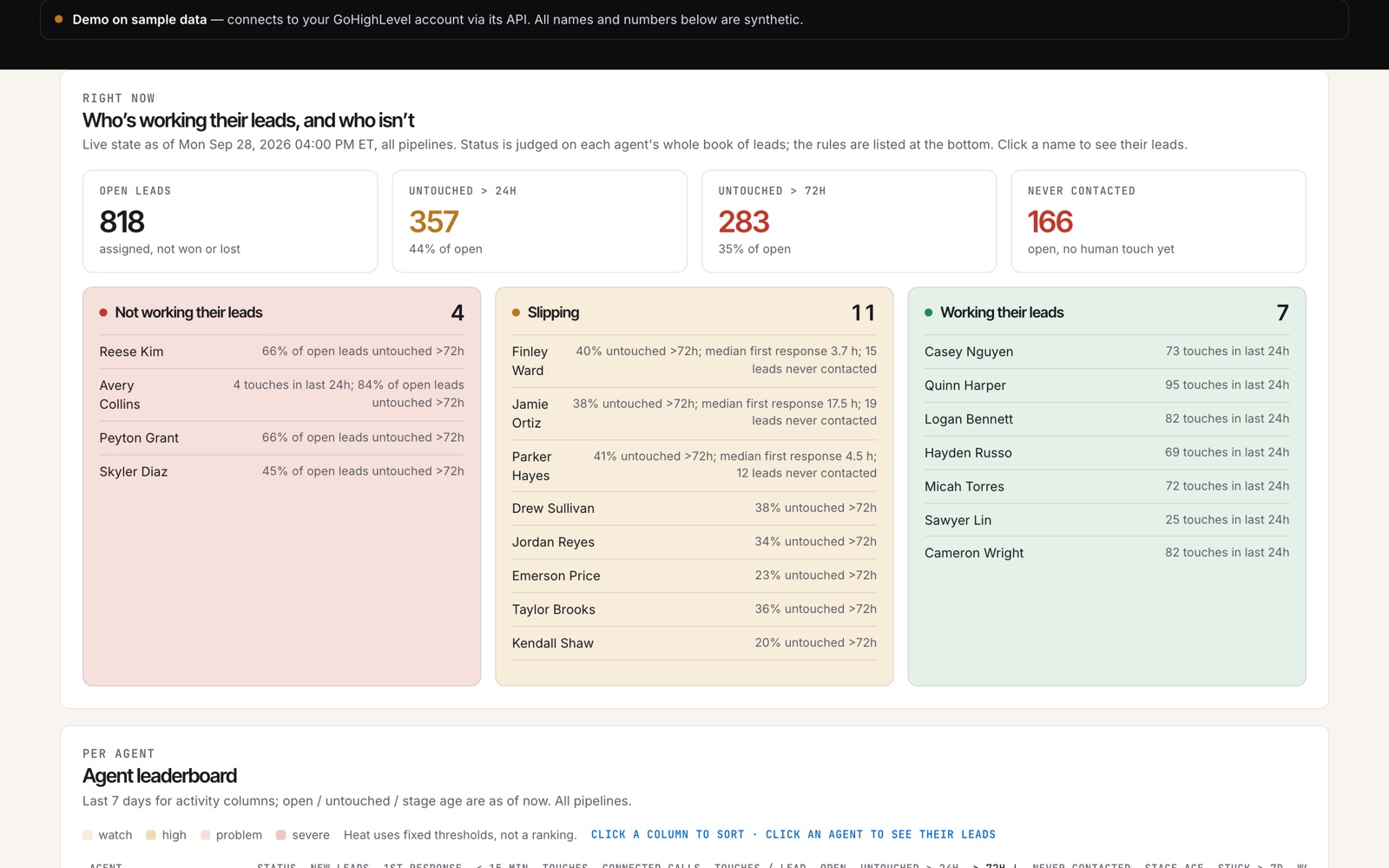Click the Agent leaderboard heading
The width and height of the screenshot is (1389, 868).
(160, 776)
